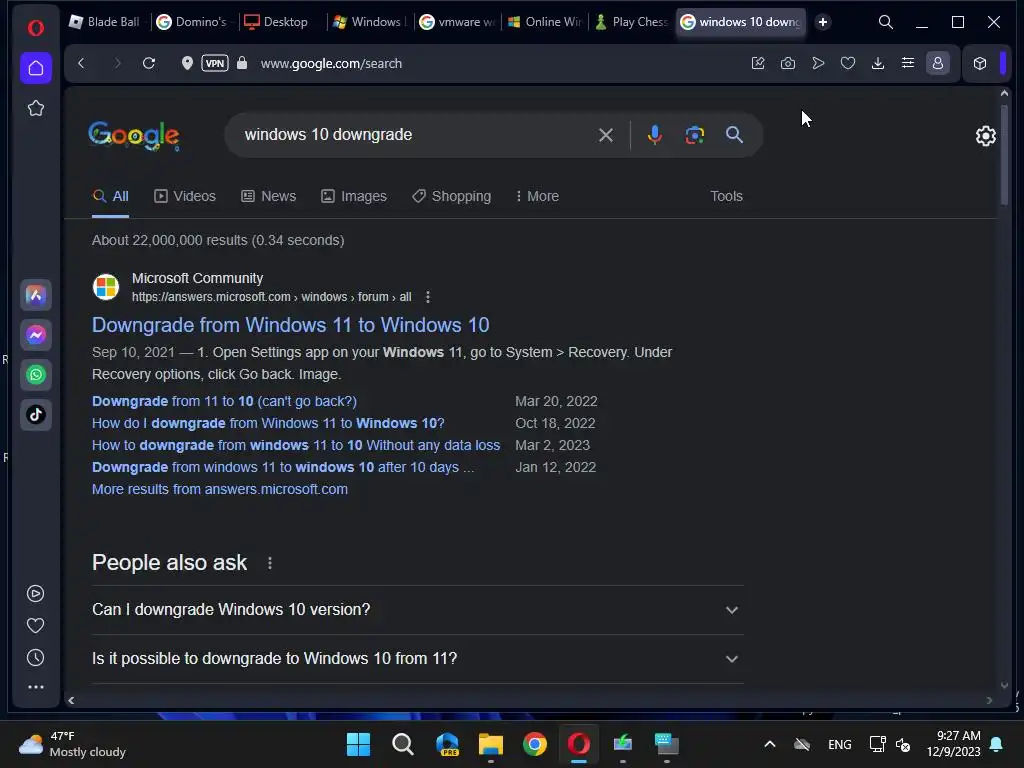Expand 'Is it possible to downgrade to Windows 10 from 11?'
Viewport: 1024px width, 768px height.
[x=418, y=659]
